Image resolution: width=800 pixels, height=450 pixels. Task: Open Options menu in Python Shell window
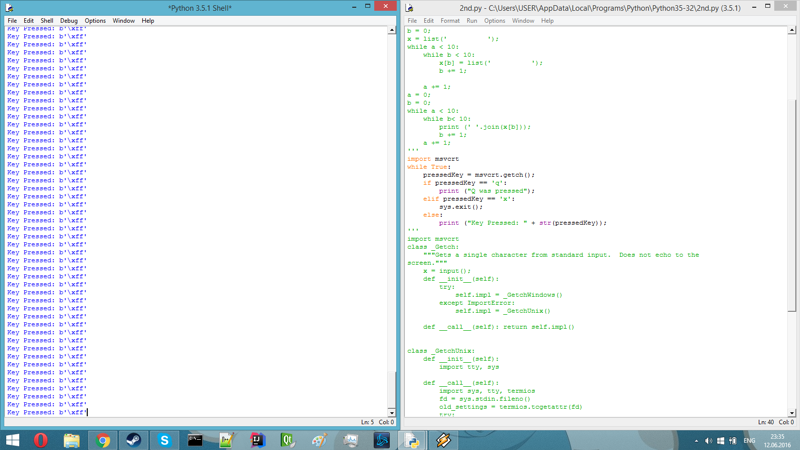click(x=95, y=21)
